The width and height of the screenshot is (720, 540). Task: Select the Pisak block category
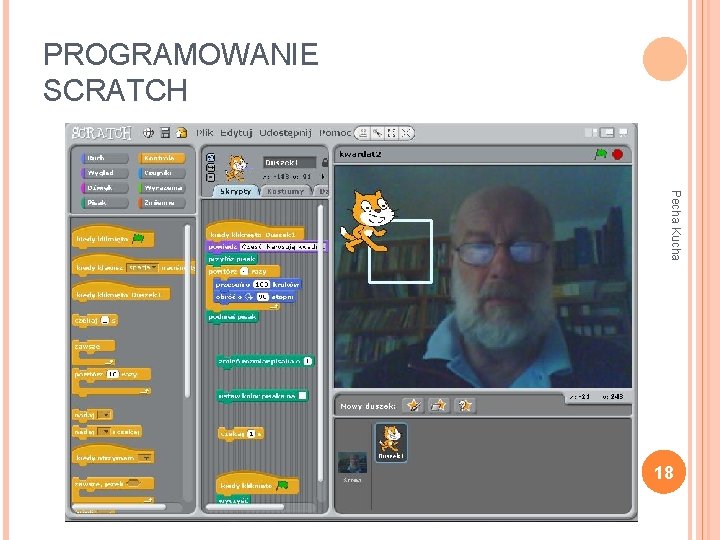click(105, 202)
